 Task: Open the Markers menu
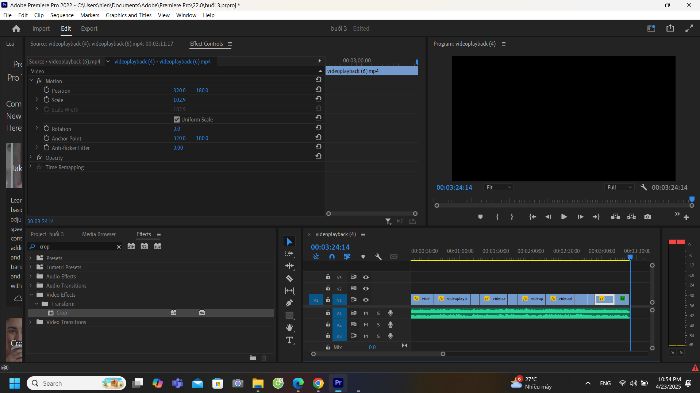pos(90,15)
